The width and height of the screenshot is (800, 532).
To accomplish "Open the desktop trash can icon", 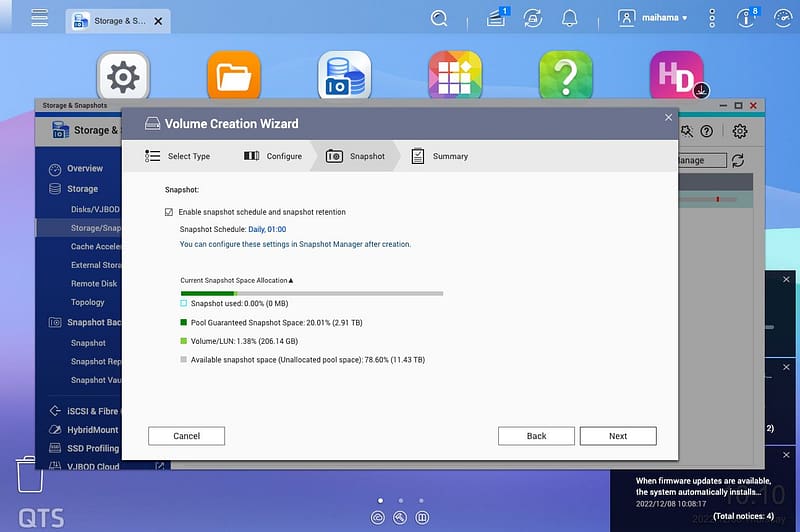I will 30,474.
